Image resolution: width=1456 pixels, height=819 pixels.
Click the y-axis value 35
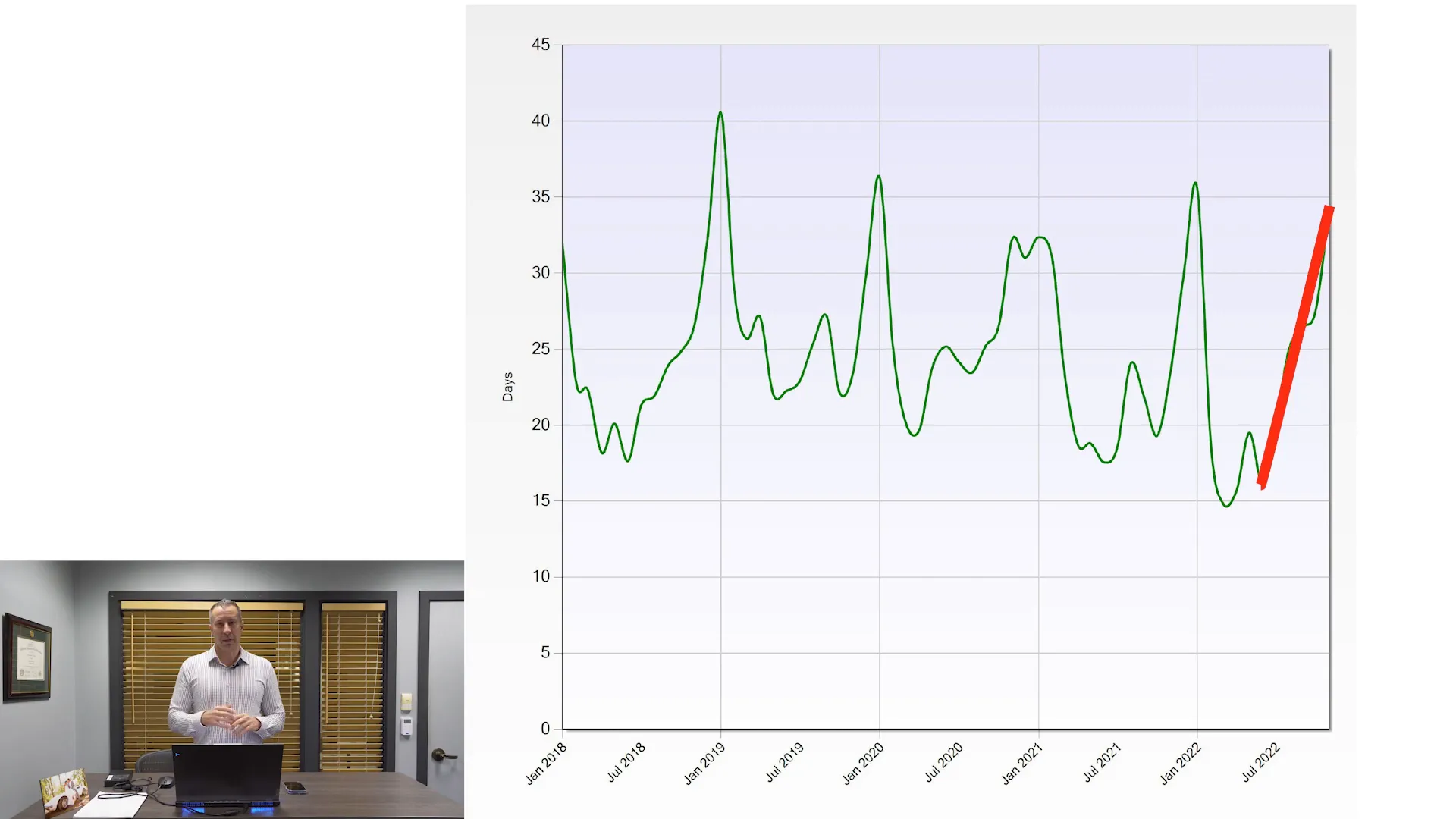(541, 196)
